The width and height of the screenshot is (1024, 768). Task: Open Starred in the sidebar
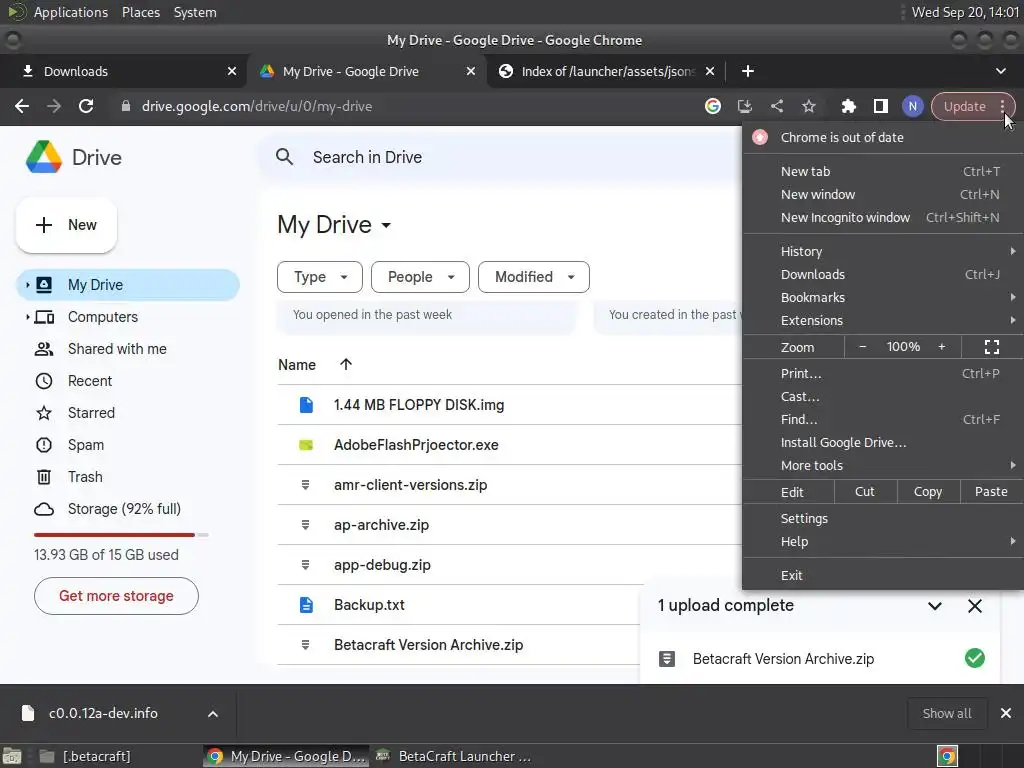(x=91, y=413)
